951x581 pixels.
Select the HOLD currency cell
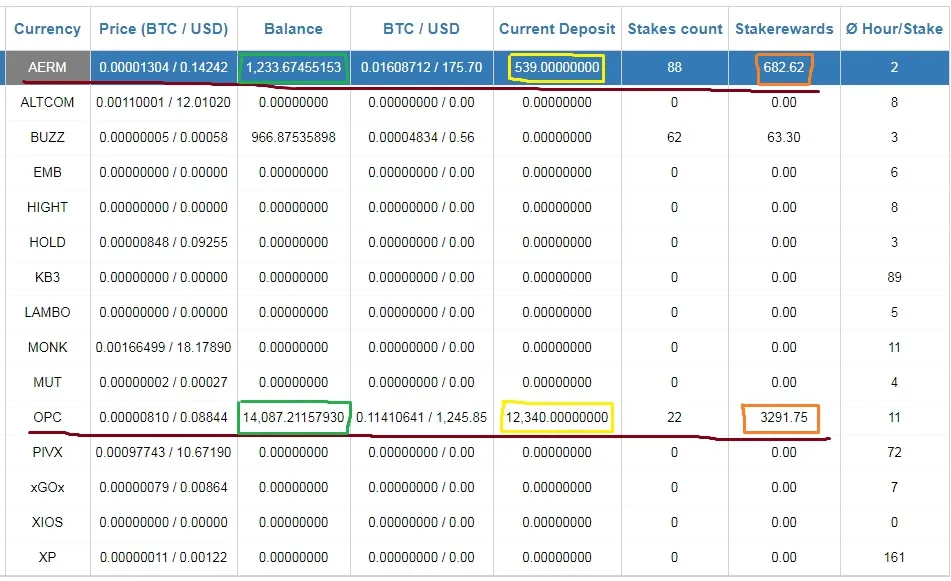47,243
